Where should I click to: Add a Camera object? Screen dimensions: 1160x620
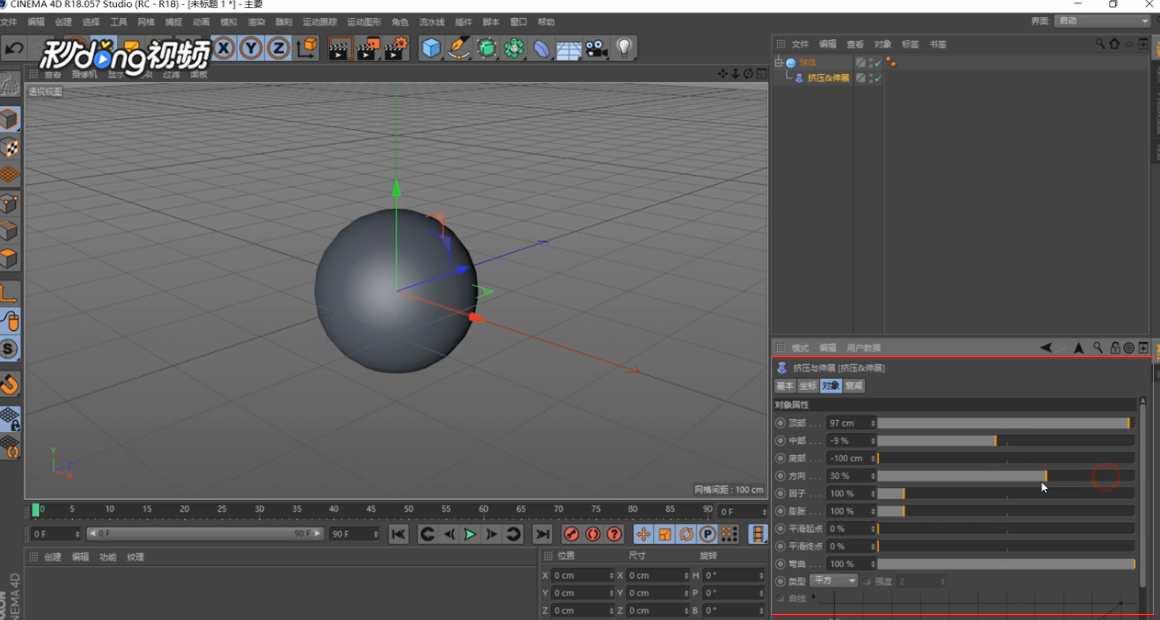point(596,49)
